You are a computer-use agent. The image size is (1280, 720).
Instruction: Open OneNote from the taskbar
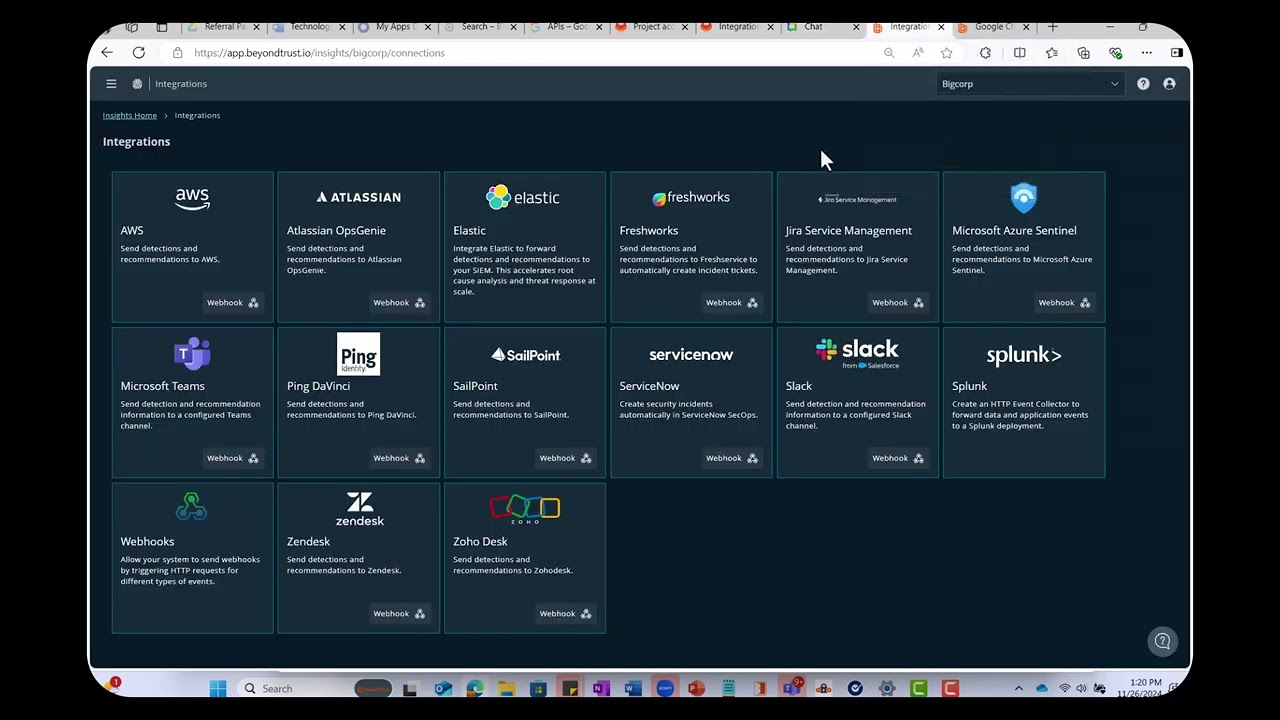[x=600, y=688]
